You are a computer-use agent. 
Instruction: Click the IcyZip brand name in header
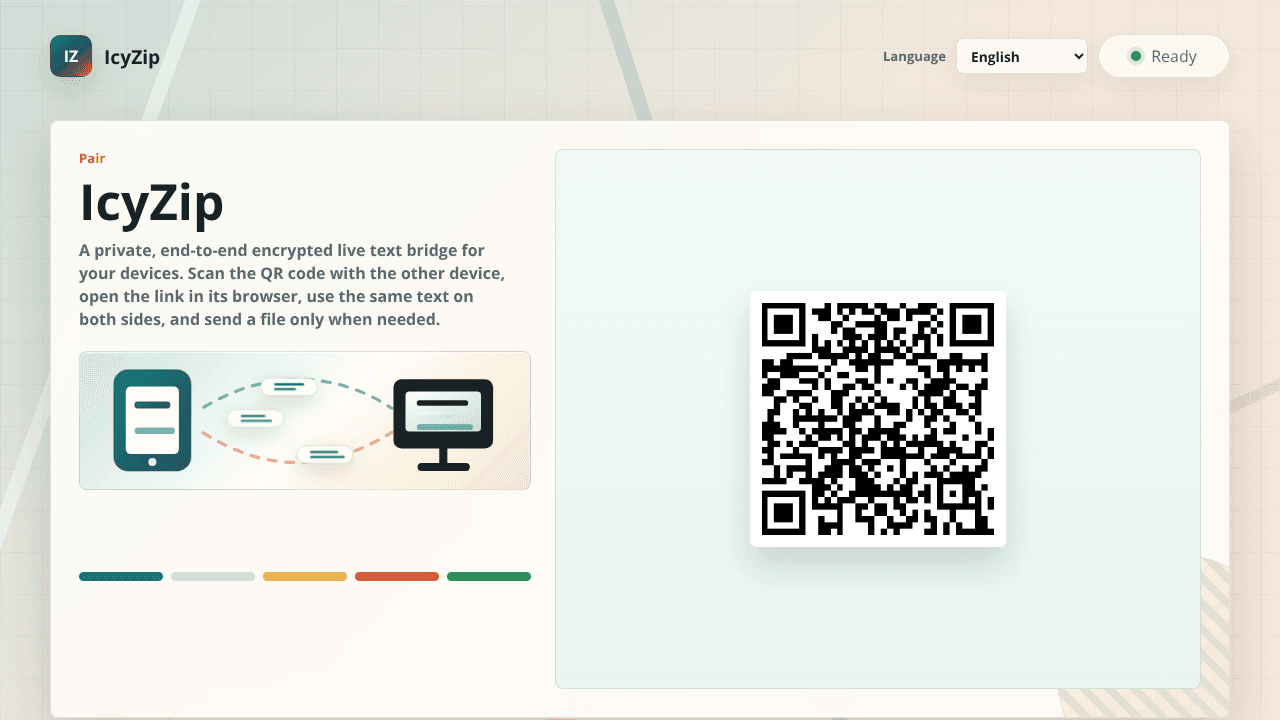tap(132, 57)
